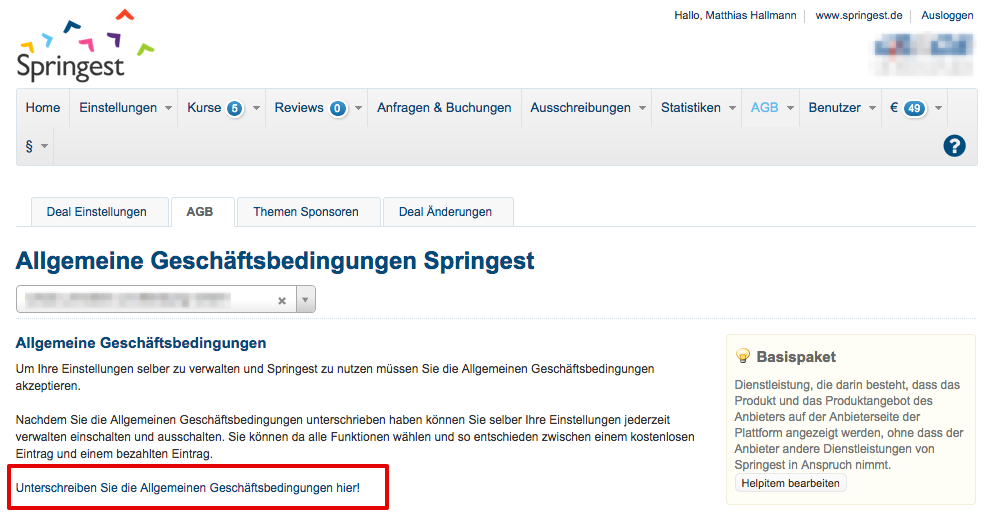This screenshot has width=995, height=517.
Task: Click the Hallo, Matthias Hallmann text
Action: pos(735,15)
